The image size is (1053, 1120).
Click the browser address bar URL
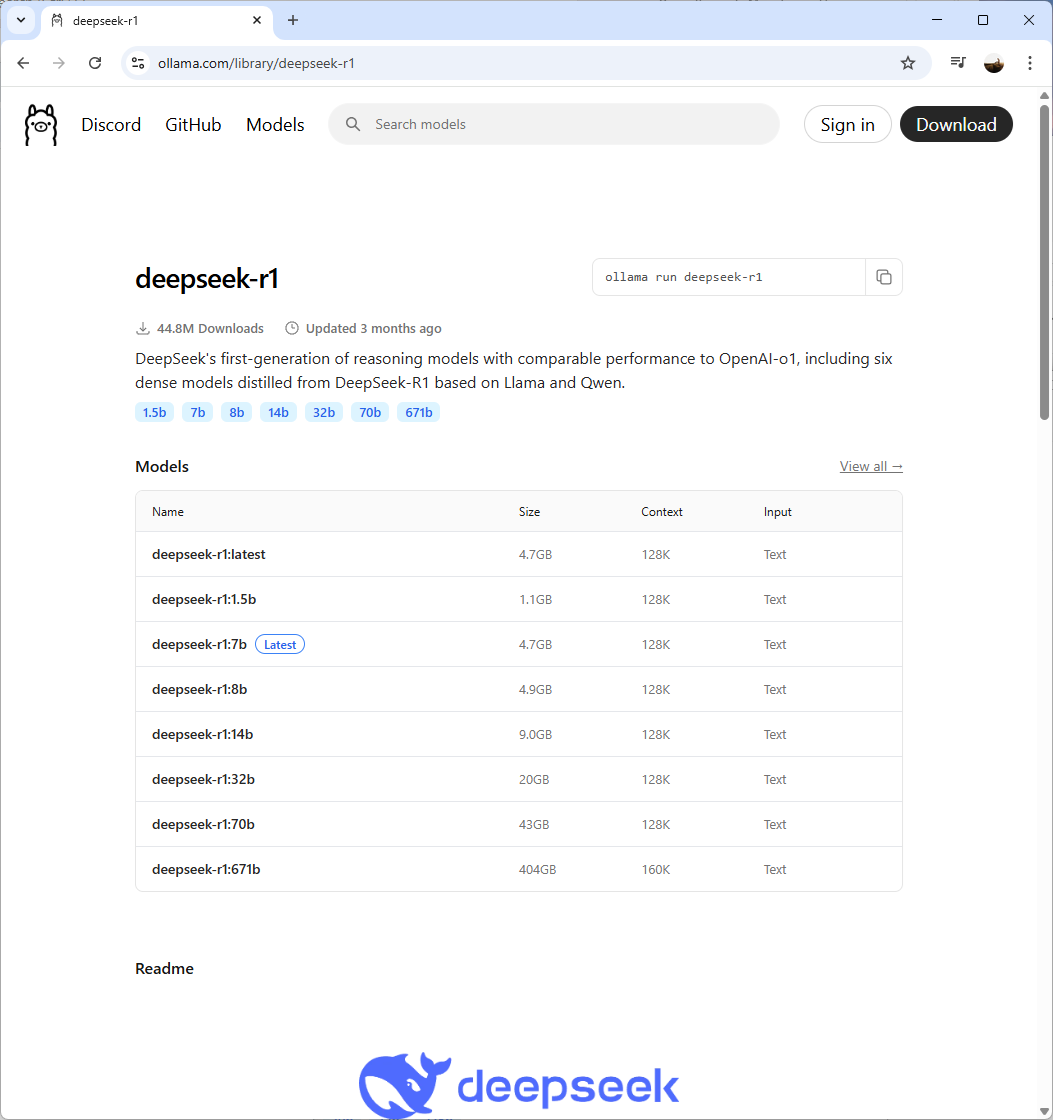[256, 63]
